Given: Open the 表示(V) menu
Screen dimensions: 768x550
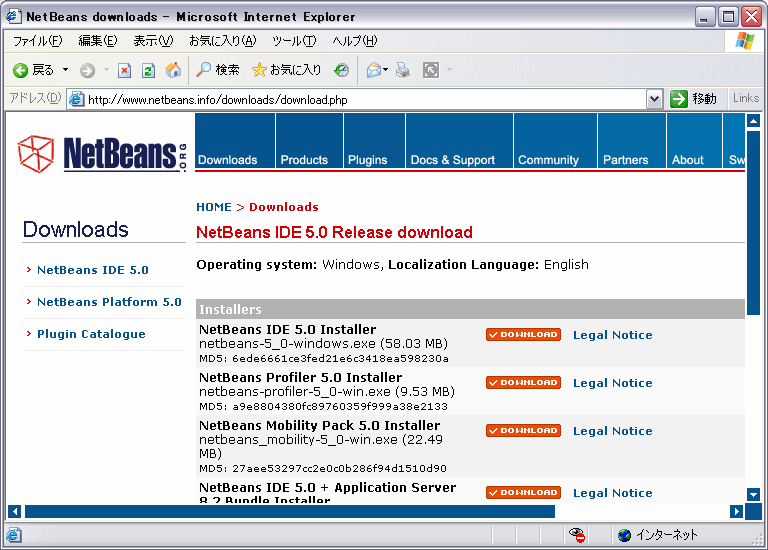Looking at the screenshot, I should point(153,41).
